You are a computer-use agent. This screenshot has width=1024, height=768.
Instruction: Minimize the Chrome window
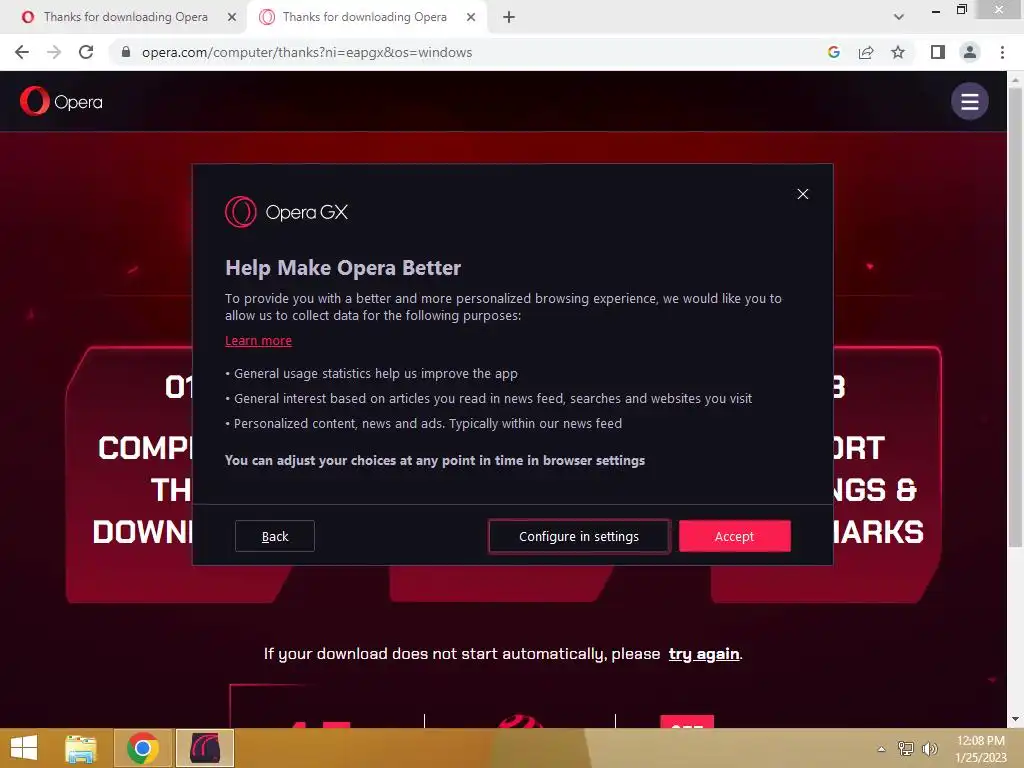point(936,10)
